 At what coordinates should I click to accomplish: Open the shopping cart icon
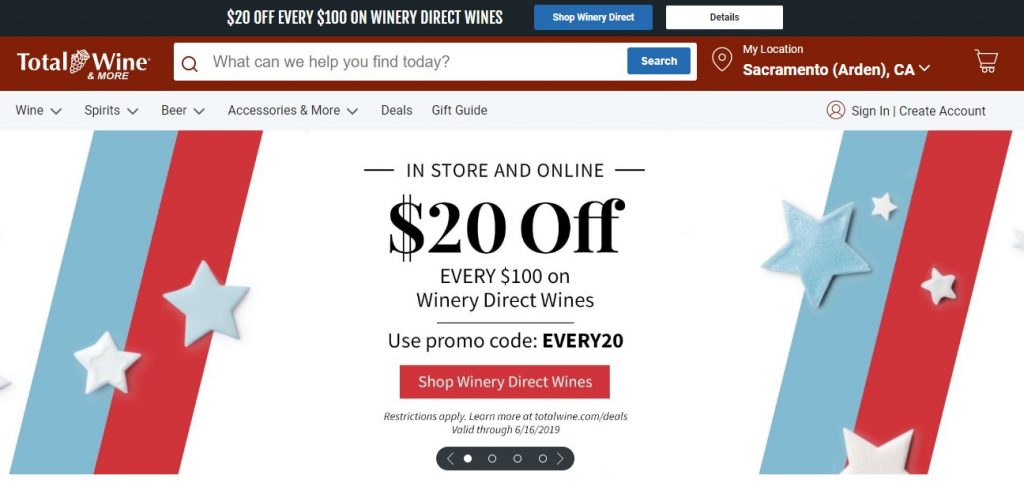[x=986, y=61]
